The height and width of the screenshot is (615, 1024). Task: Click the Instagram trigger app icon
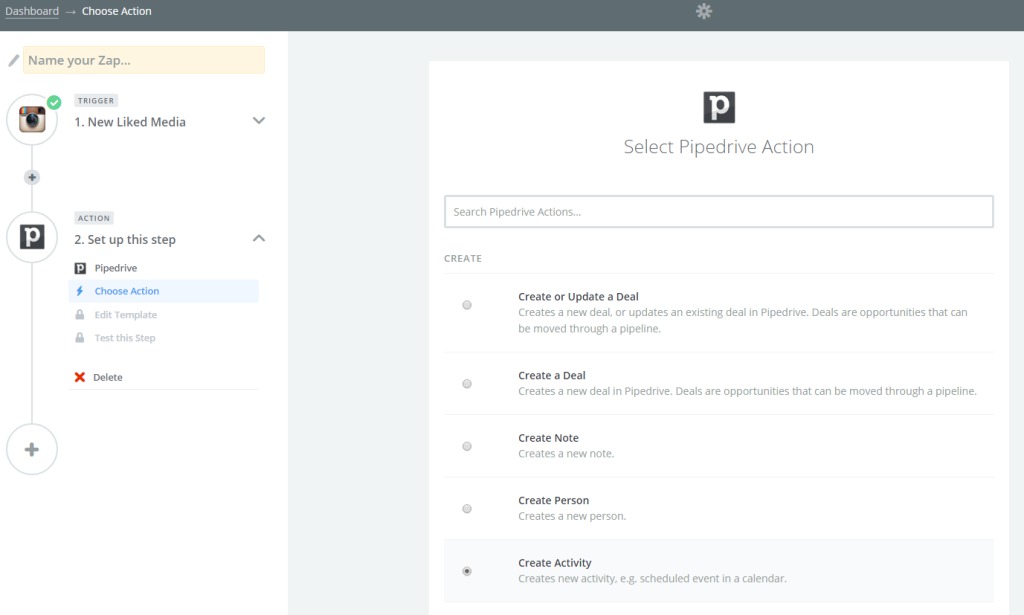[32, 119]
